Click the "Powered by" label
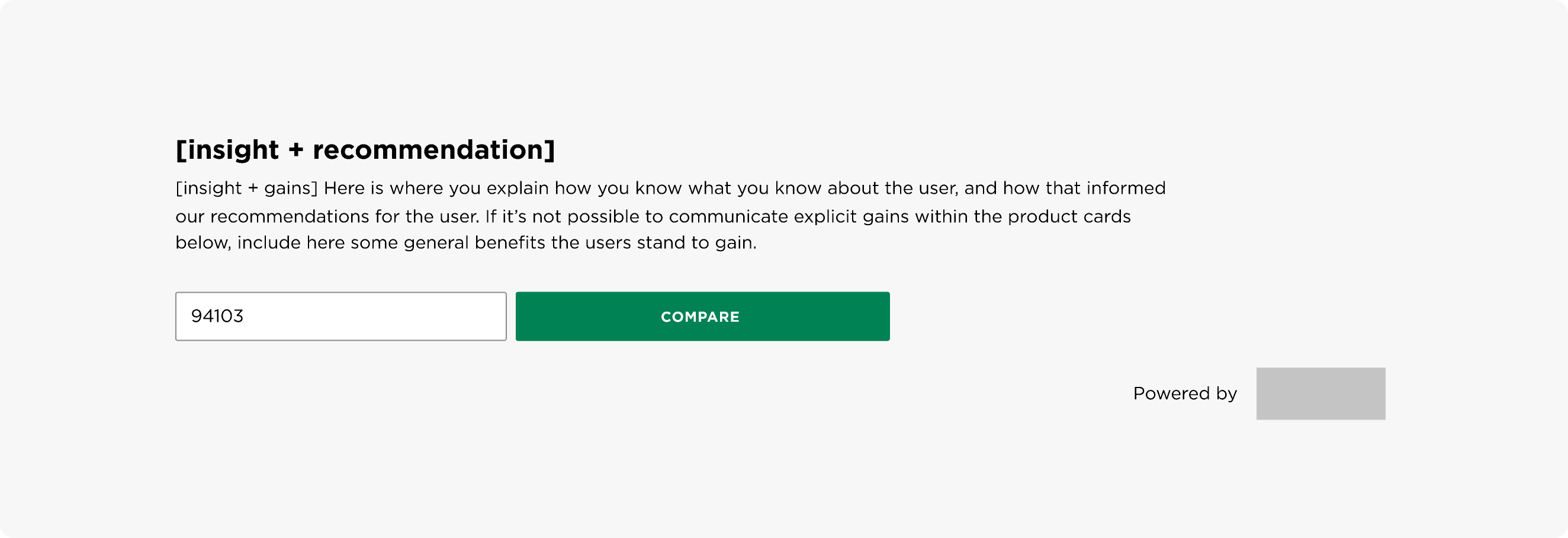The image size is (1568, 538). point(1184,393)
